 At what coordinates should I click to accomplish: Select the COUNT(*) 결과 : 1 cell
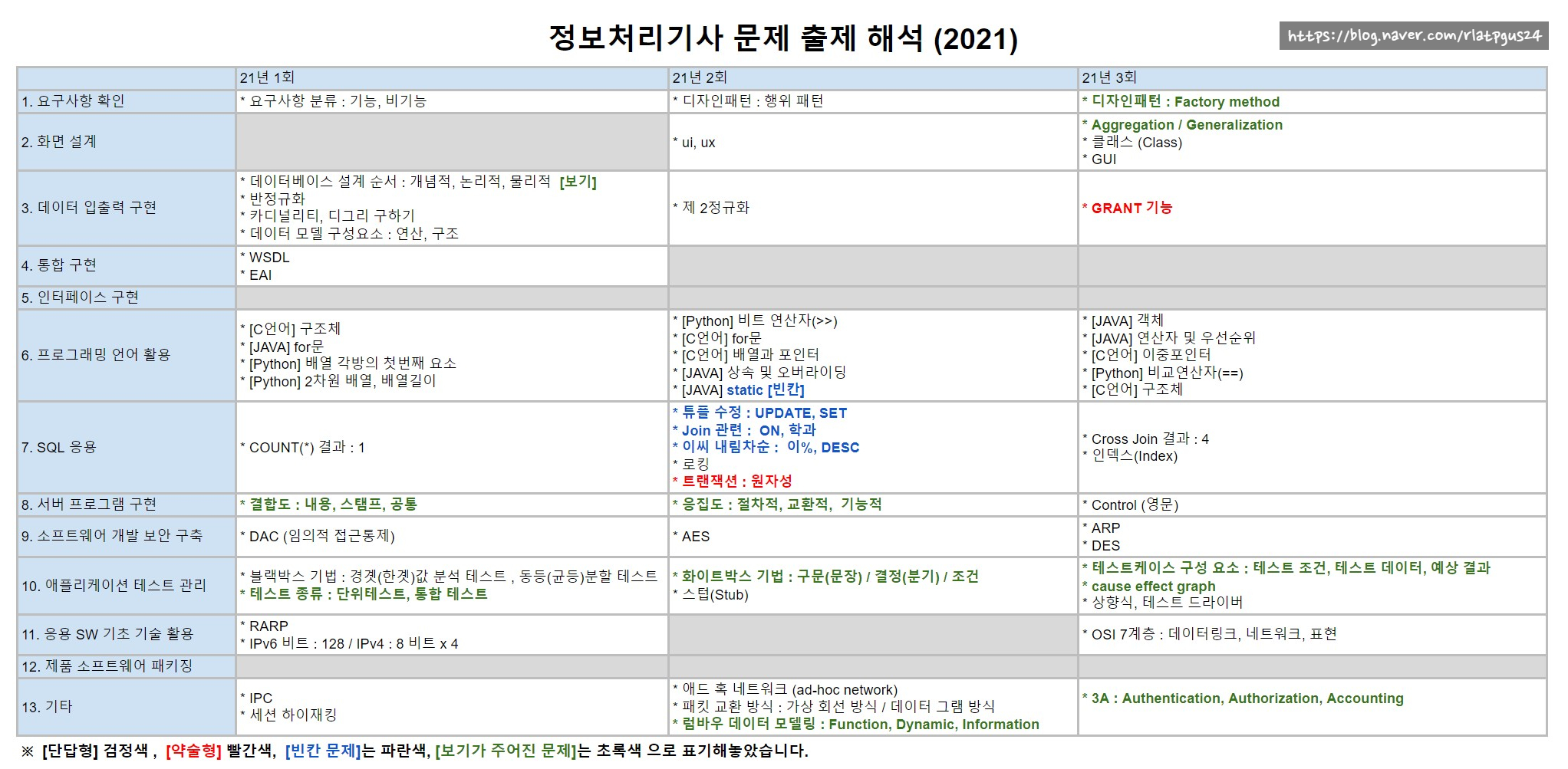pos(306,447)
